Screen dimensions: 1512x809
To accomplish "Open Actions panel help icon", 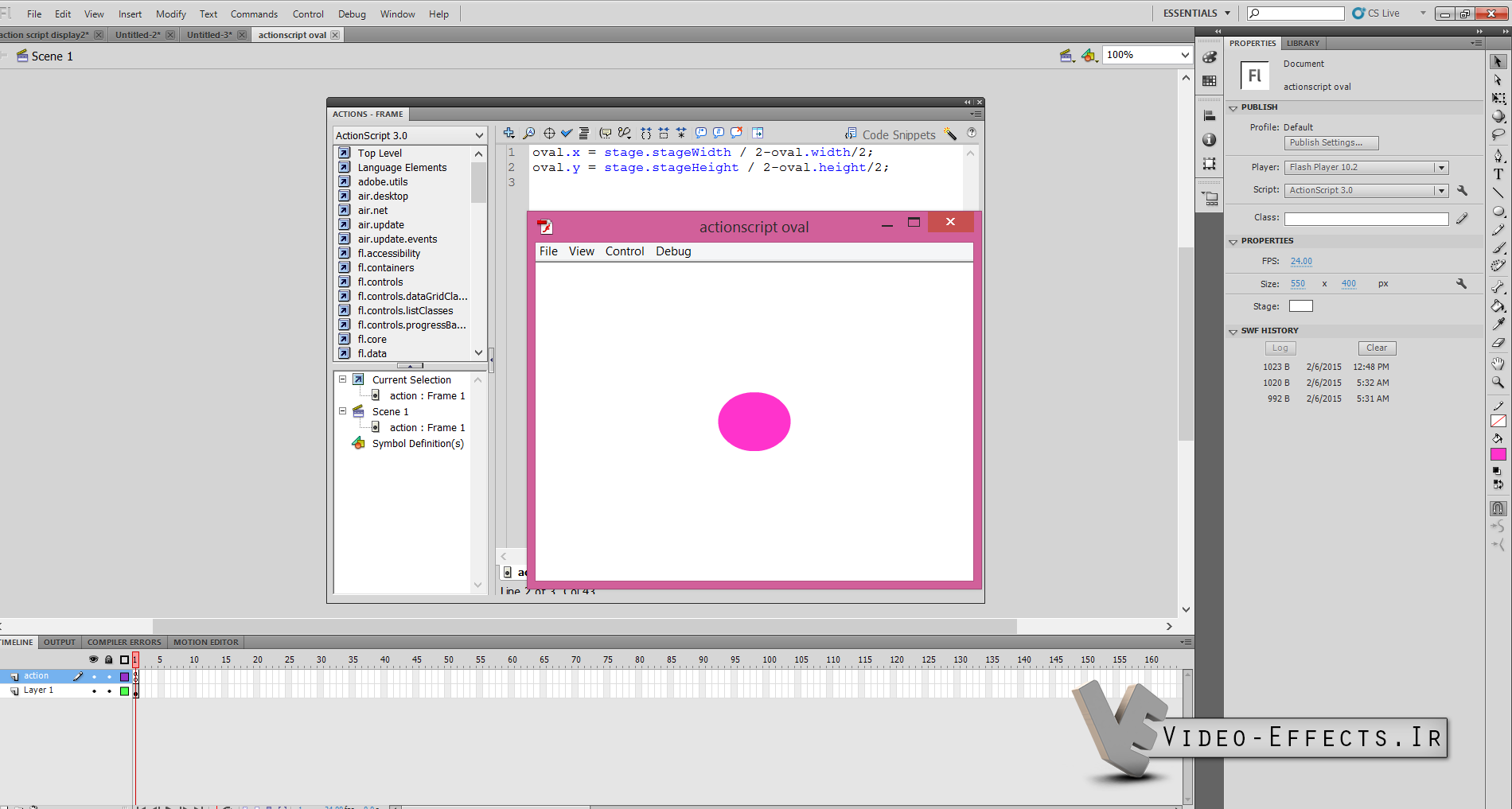I will (972, 133).
